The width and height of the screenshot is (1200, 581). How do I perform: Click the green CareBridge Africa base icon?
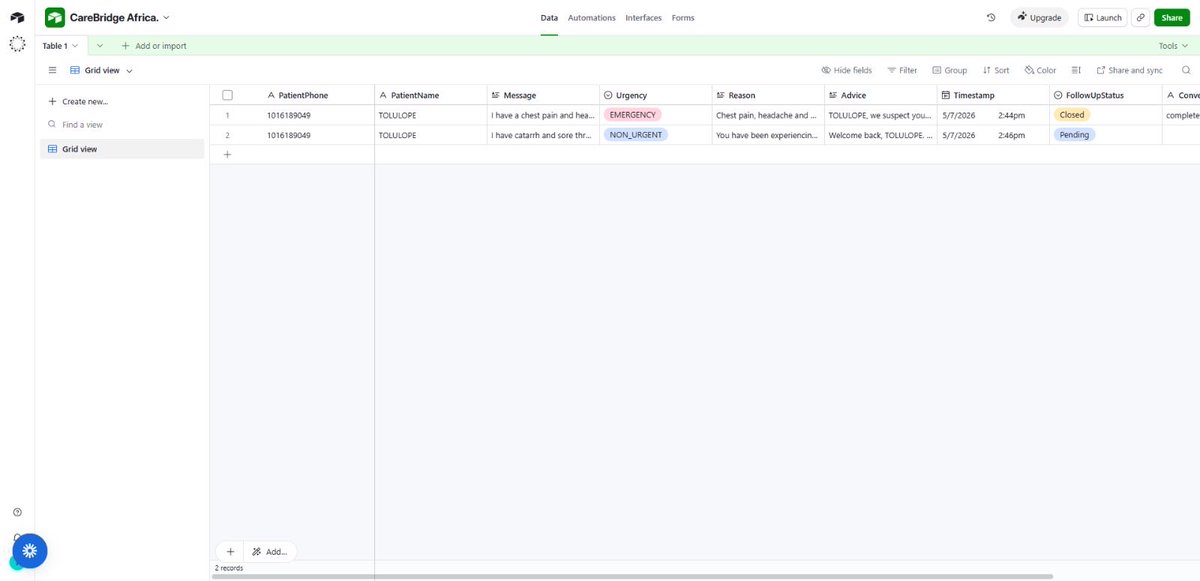point(55,17)
